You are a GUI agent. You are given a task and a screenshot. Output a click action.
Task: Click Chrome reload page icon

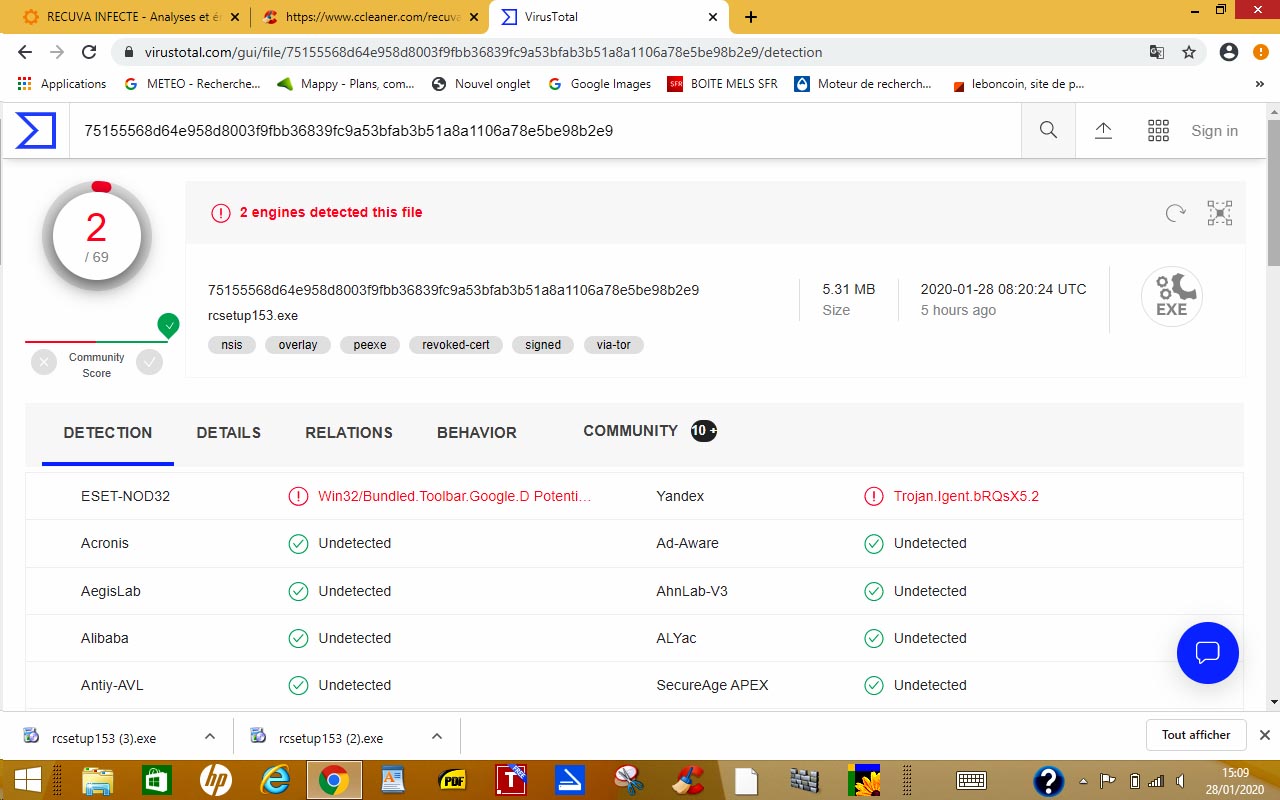(89, 52)
